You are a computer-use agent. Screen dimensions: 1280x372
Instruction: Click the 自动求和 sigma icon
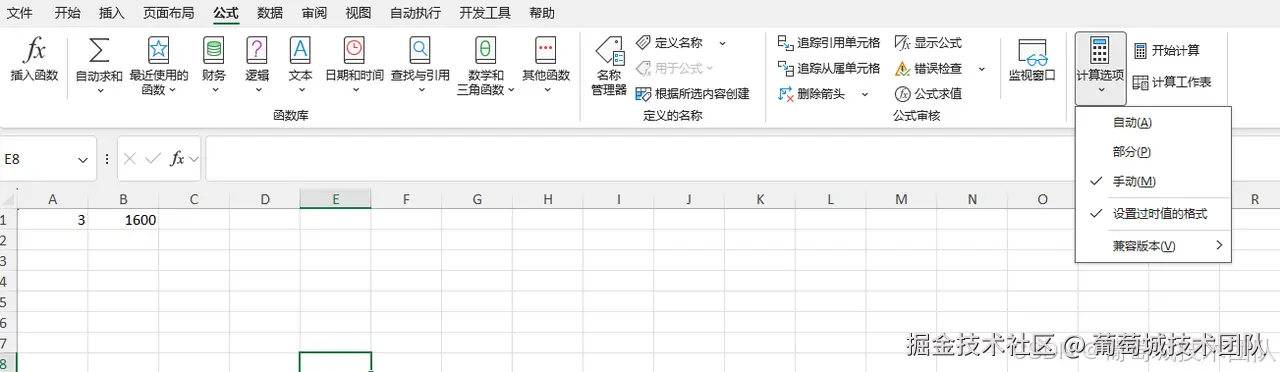[99, 50]
